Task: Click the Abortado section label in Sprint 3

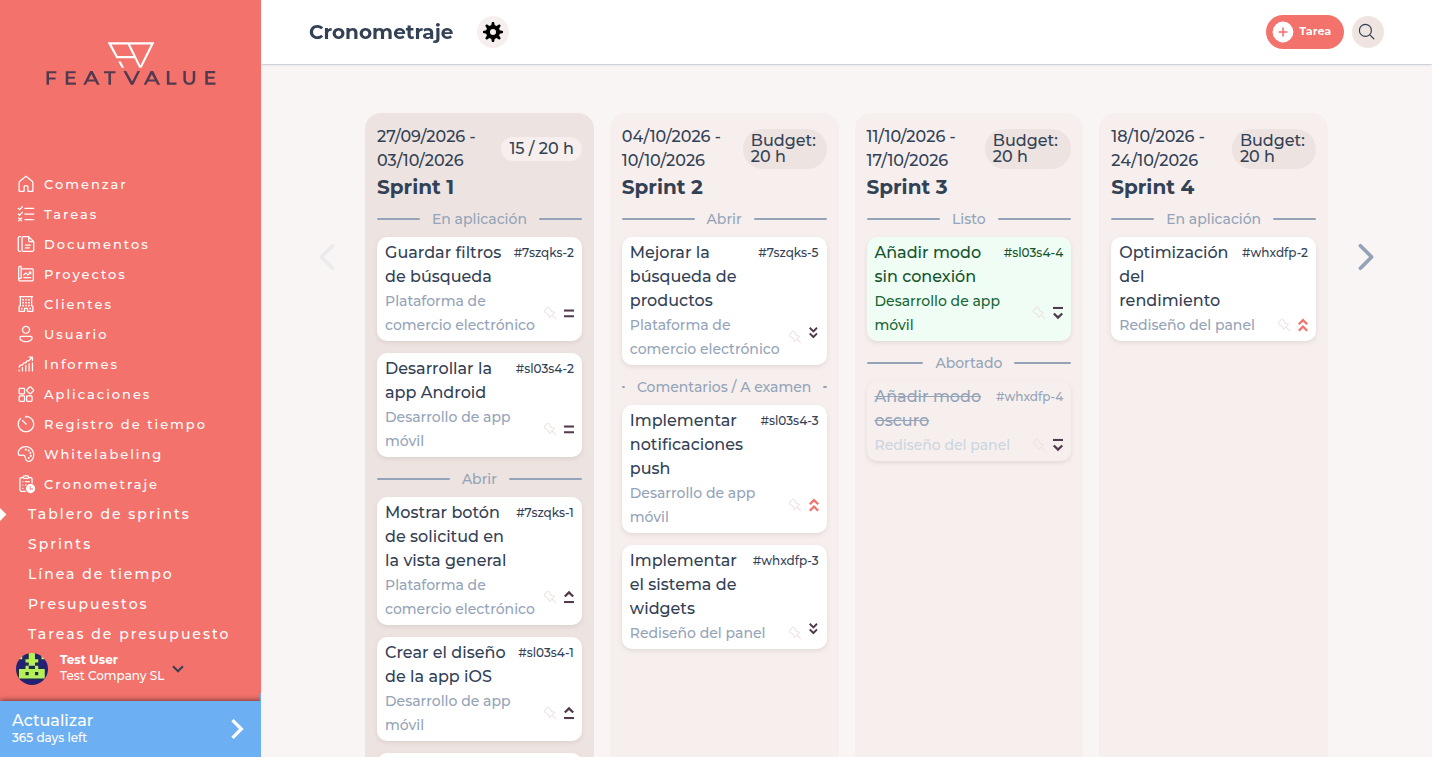Action: coord(969,363)
